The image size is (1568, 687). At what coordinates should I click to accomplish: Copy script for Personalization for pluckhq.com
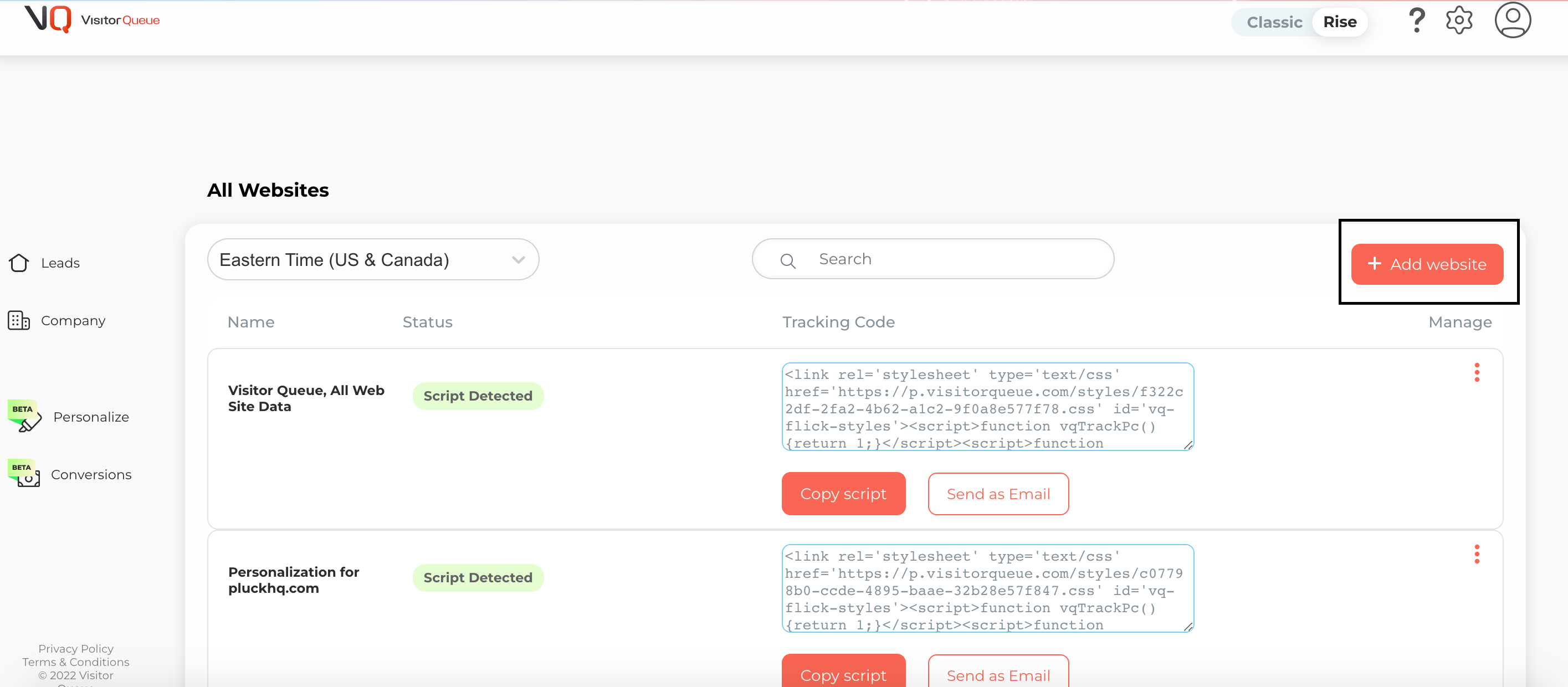point(843,670)
